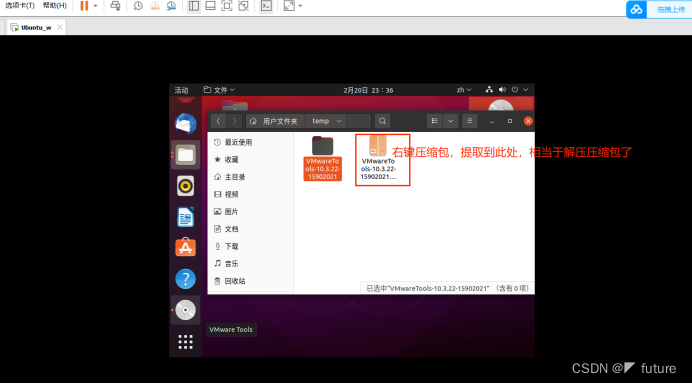
Task: Toggle Unity mode icon in toolbar
Action: tap(243, 6)
